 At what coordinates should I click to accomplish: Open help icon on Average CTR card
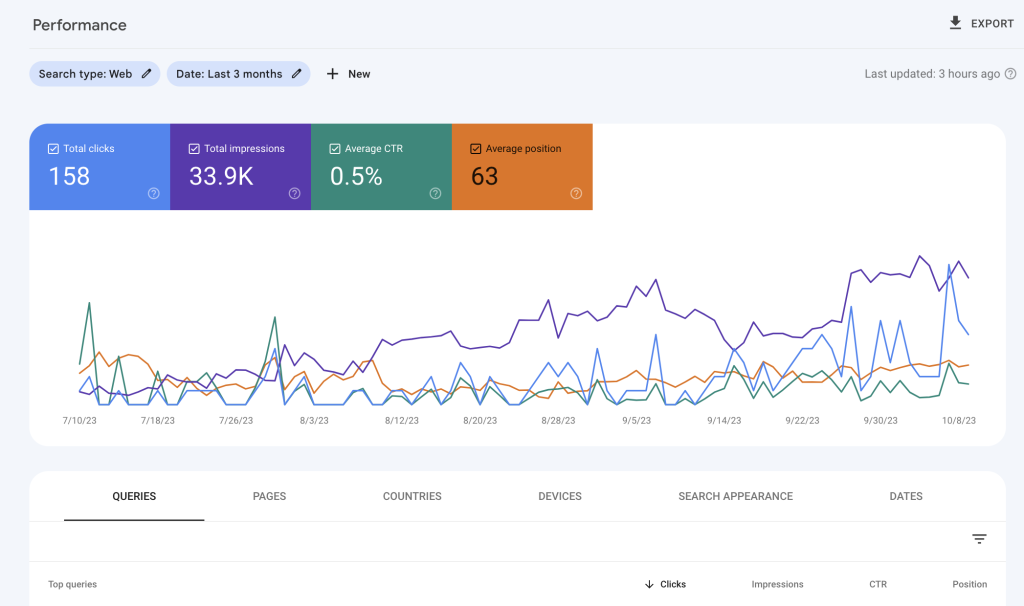click(x=436, y=193)
